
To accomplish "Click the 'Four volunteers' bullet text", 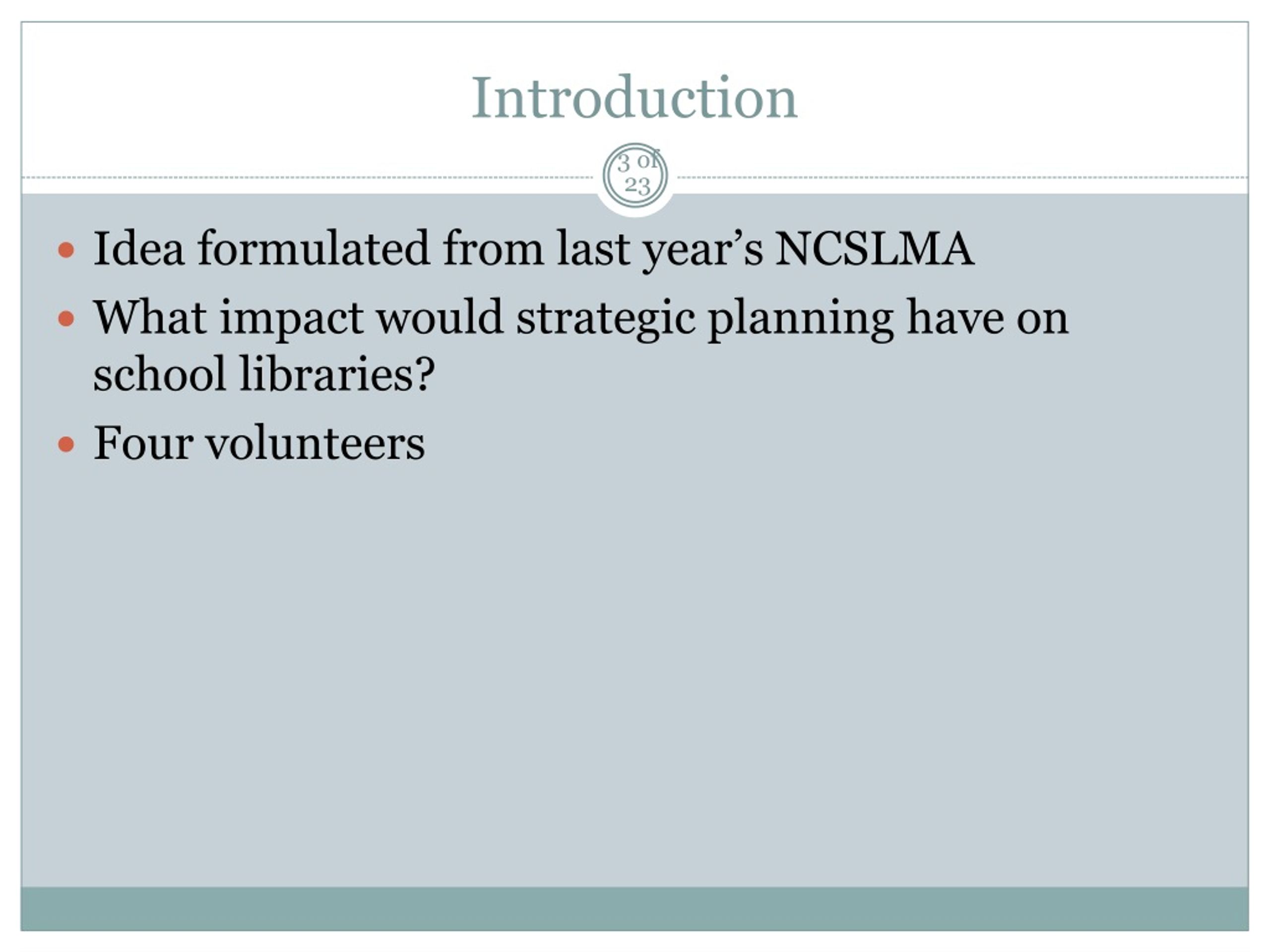I will (x=259, y=443).
